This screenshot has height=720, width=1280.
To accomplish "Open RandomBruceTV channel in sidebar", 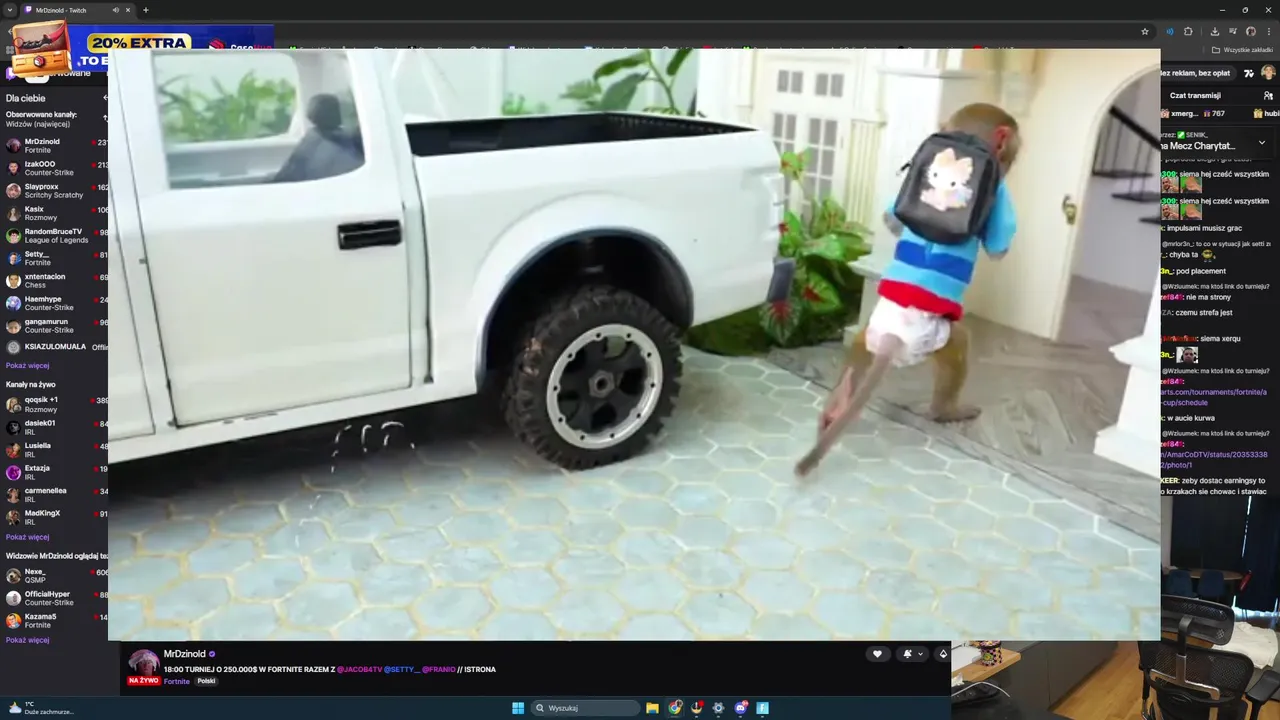I will pyautogui.click(x=55, y=235).
